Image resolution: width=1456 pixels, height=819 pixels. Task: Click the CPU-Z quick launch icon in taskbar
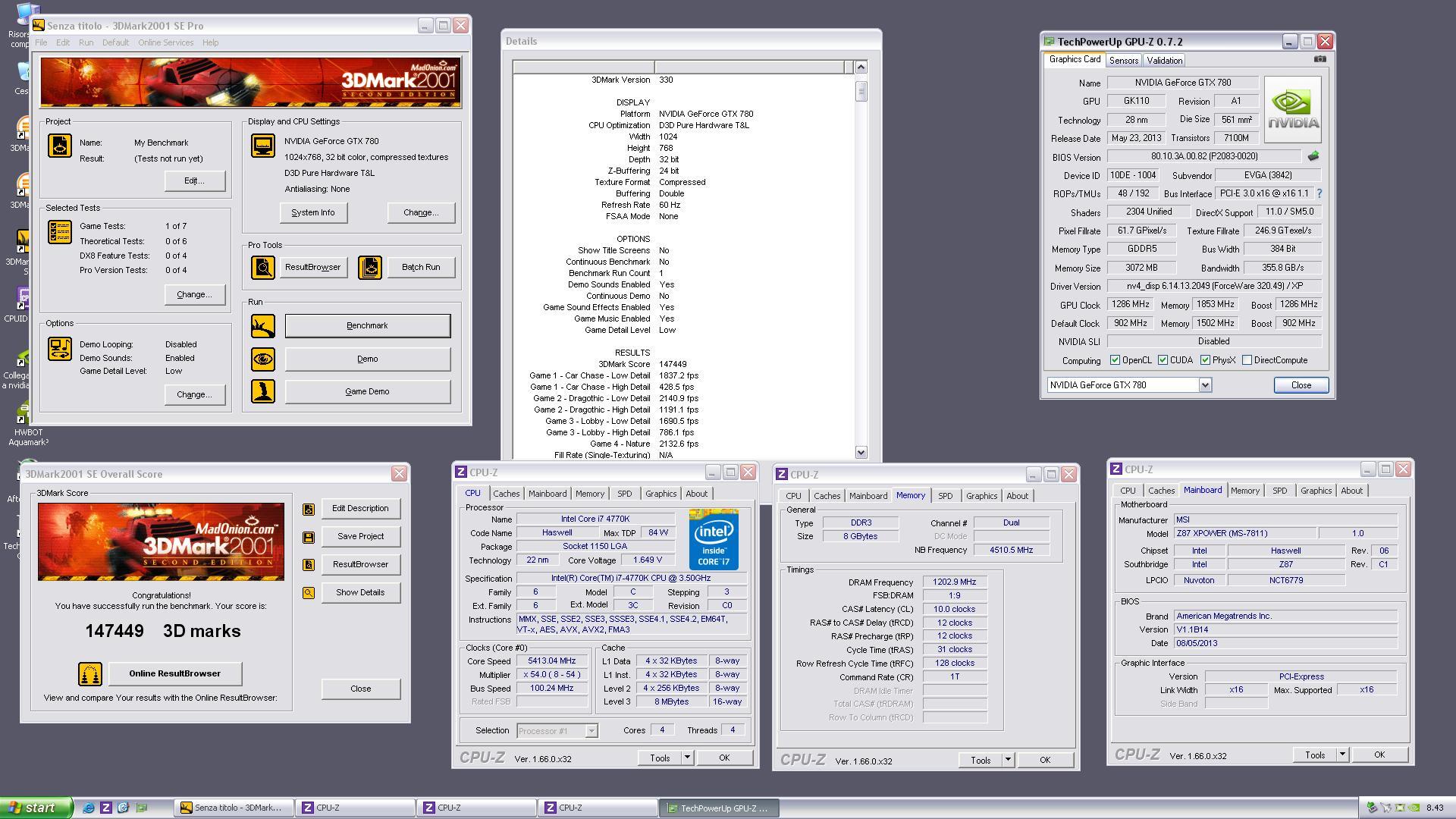[x=106, y=808]
